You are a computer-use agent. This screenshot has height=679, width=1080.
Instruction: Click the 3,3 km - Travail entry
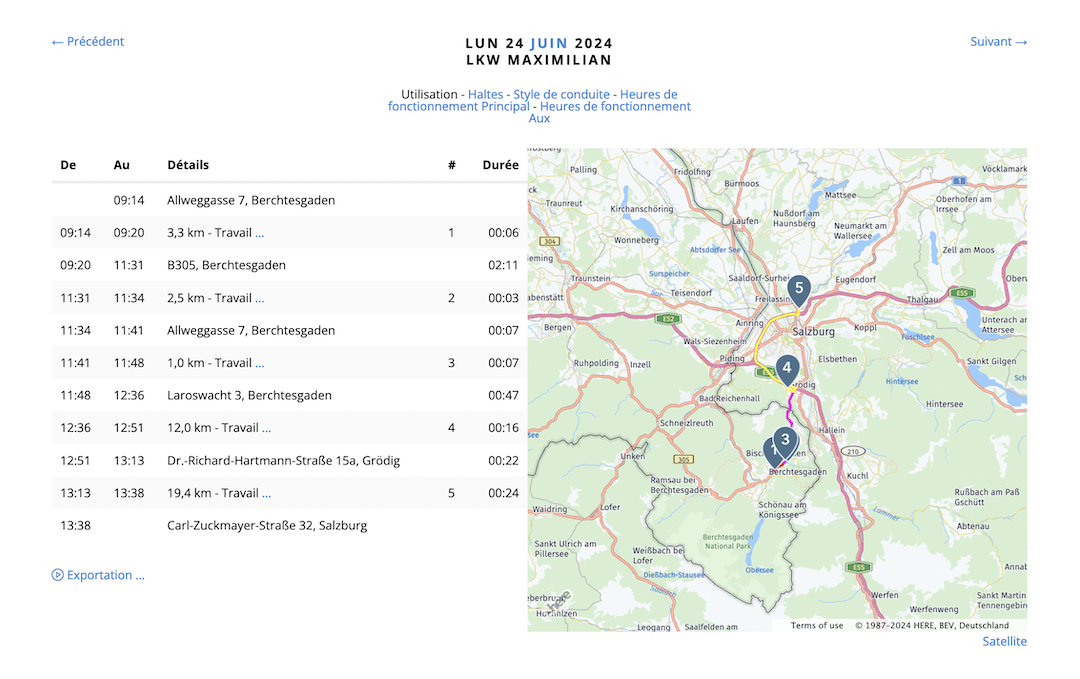tap(209, 233)
